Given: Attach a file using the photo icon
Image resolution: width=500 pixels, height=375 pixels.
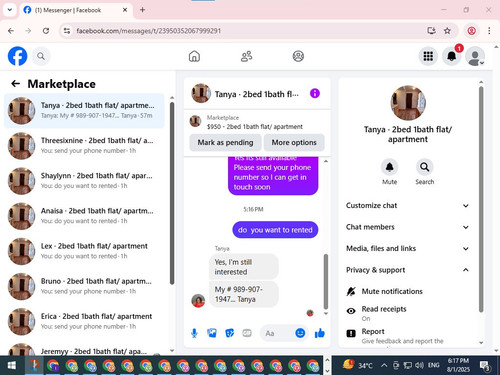Looking at the screenshot, I should click(212, 333).
